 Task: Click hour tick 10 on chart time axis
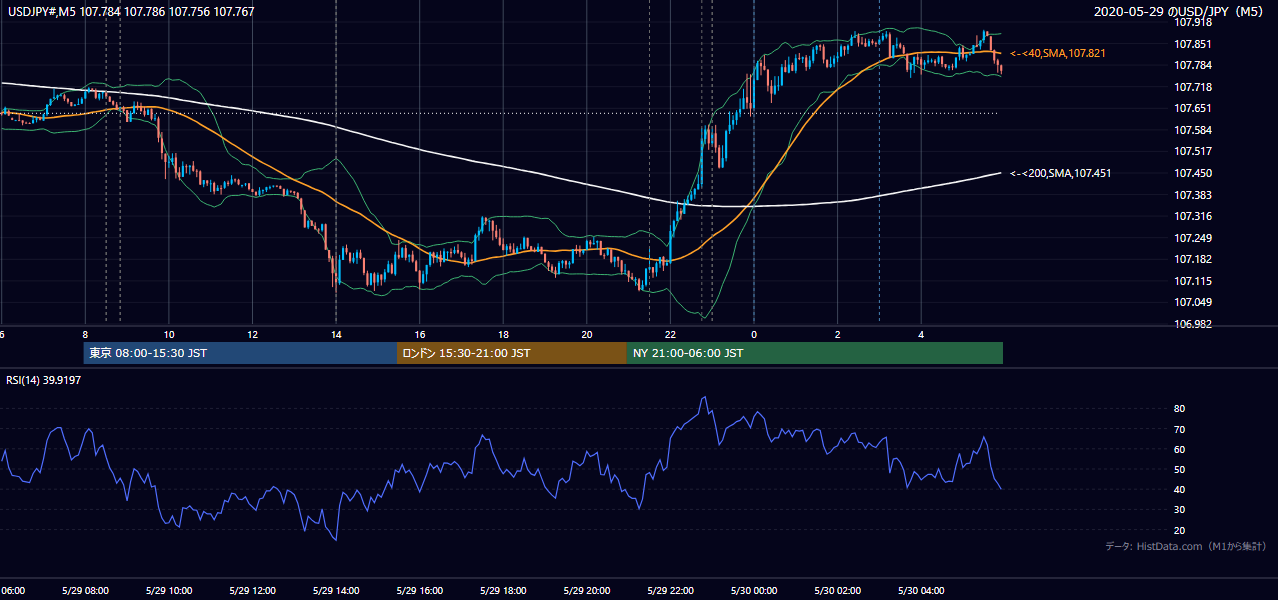pos(169,335)
